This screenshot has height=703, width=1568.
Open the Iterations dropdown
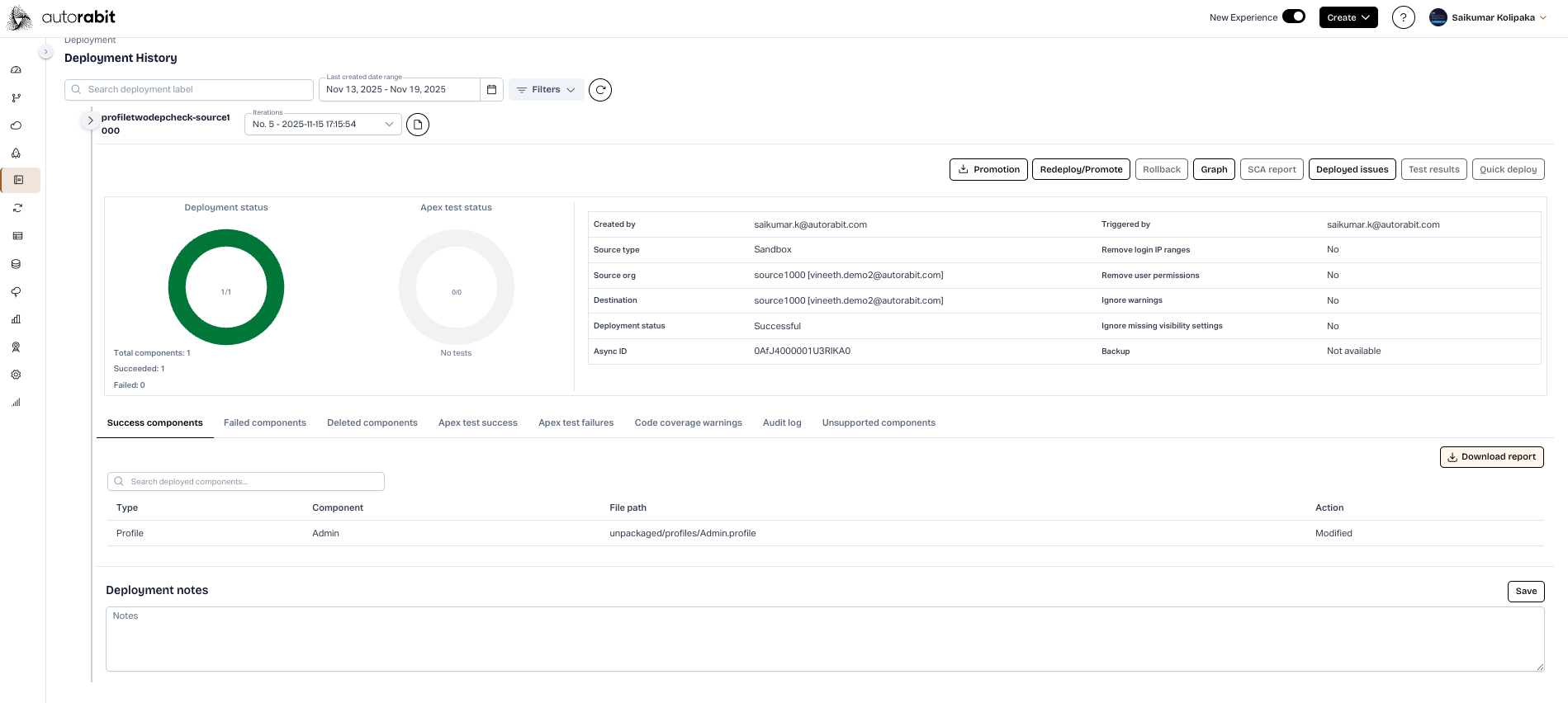tap(323, 125)
